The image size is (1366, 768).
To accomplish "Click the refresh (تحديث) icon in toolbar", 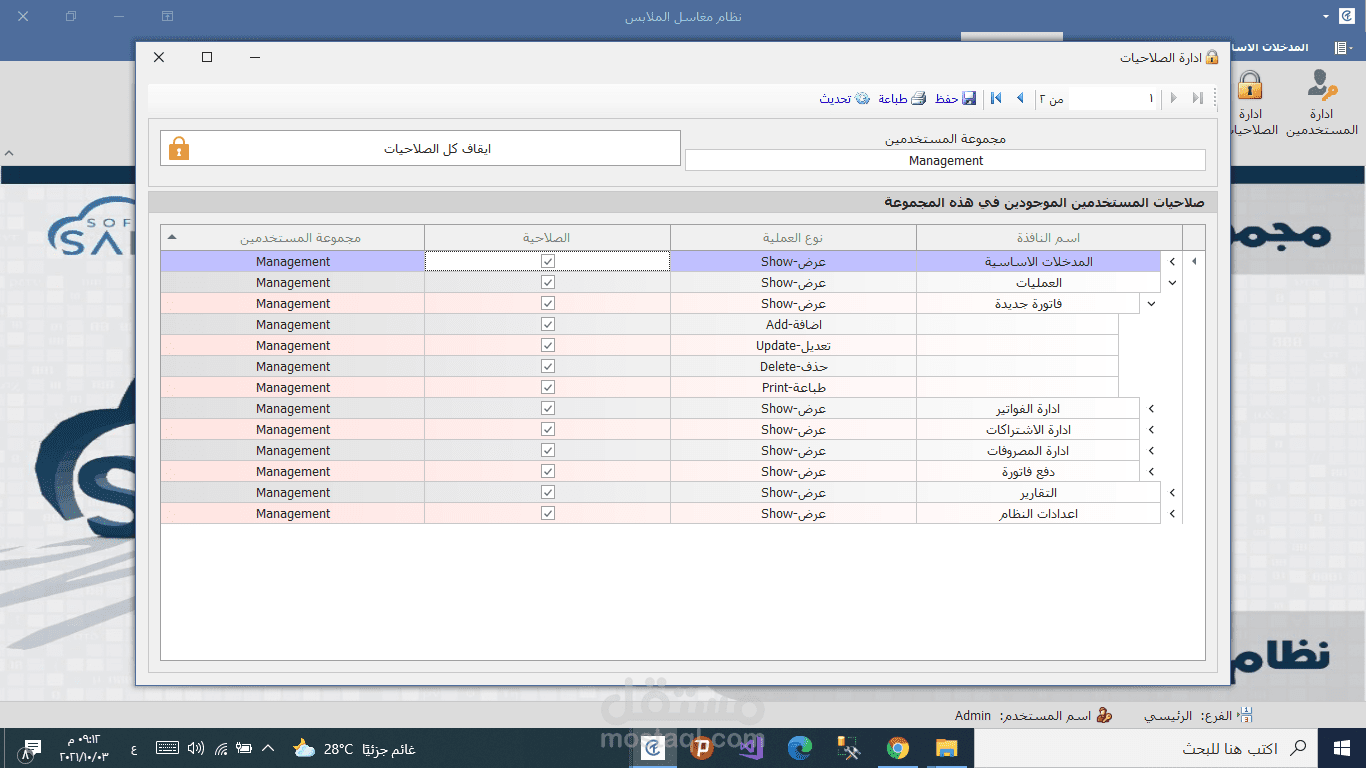I will click(x=862, y=98).
